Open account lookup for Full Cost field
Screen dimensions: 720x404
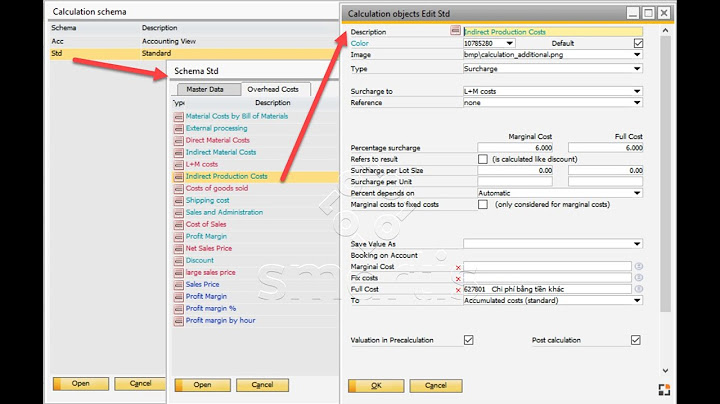pyautogui.click(x=638, y=289)
